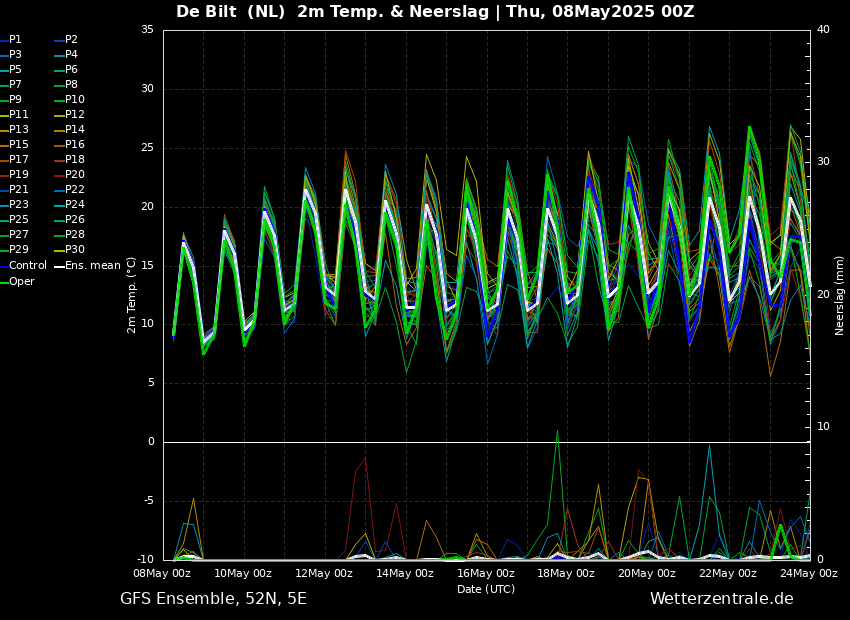
Task: Click the 18May 00z date tick
Action: coord(566,574)
